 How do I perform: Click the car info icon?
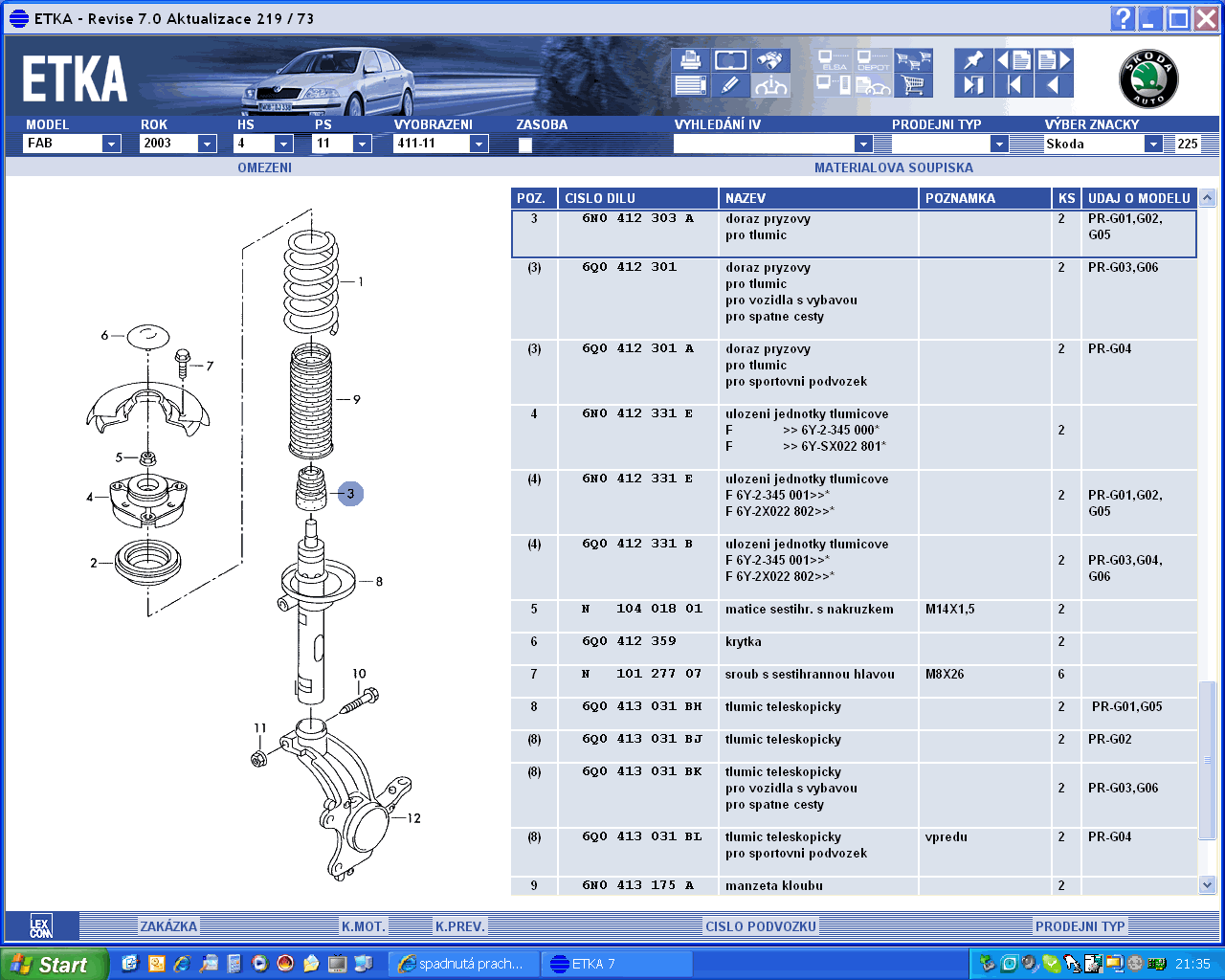(x=770, y=85)
